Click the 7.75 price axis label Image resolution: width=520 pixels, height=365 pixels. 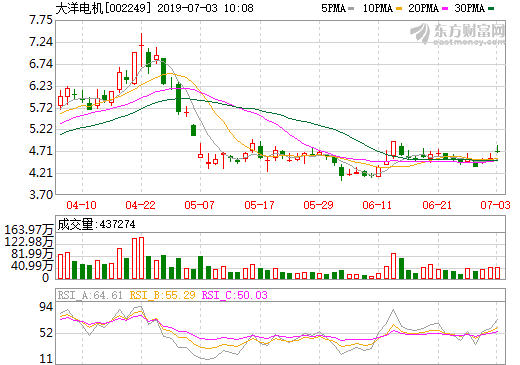pos(41,20)
